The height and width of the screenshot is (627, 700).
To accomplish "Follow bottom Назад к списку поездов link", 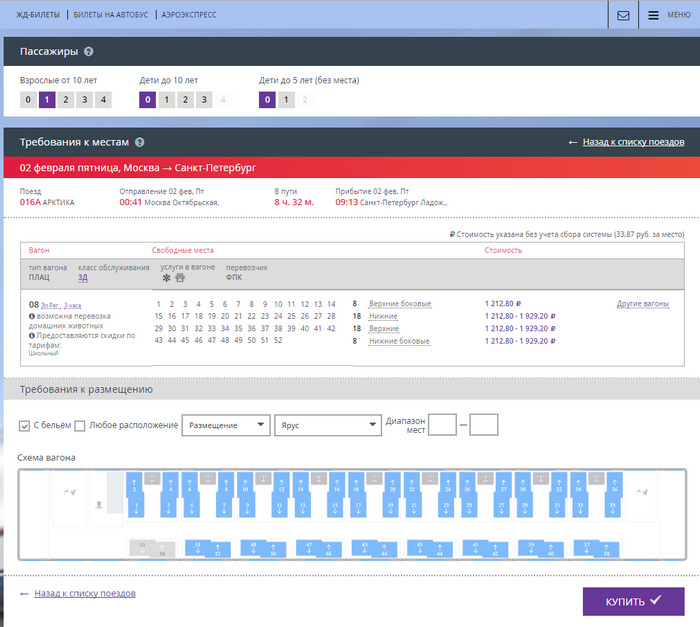I will click(x=85, y=594).
